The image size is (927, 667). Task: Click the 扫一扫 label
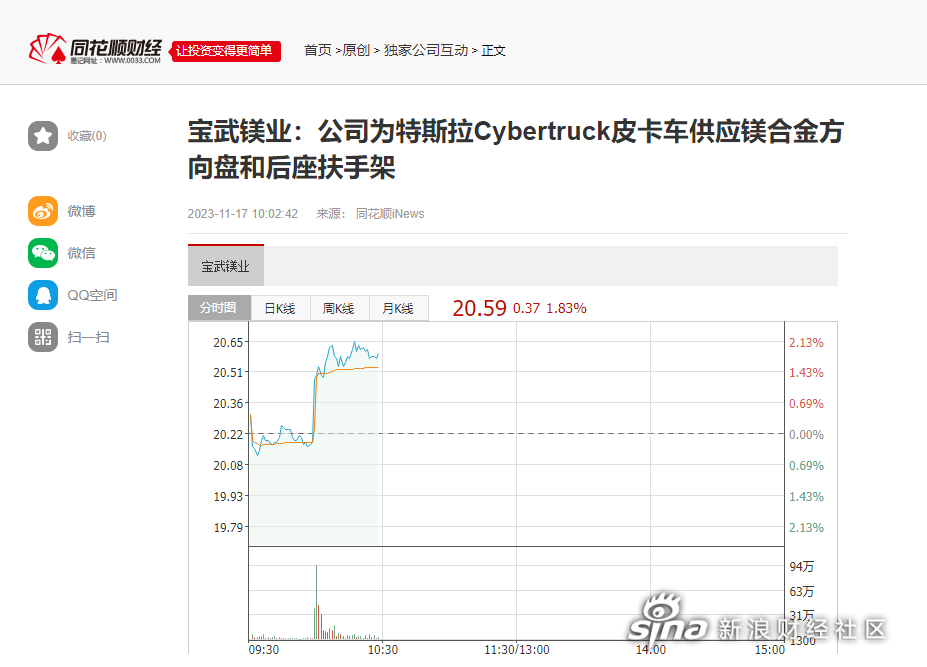pos(89,337)
